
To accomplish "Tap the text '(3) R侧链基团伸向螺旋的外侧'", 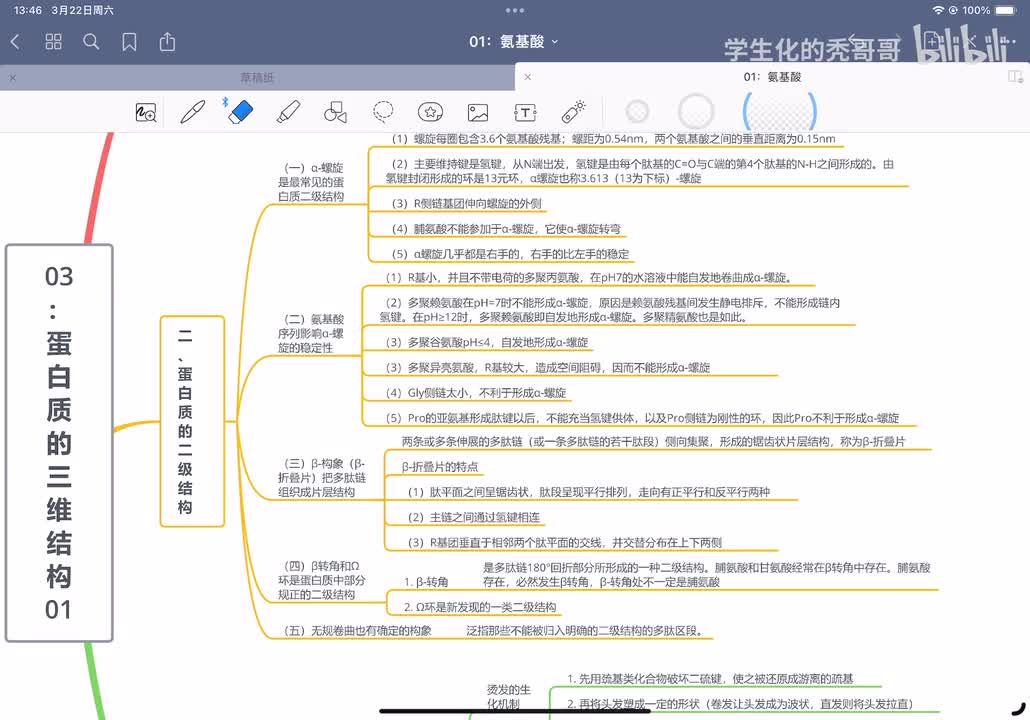I will [466, 204].
